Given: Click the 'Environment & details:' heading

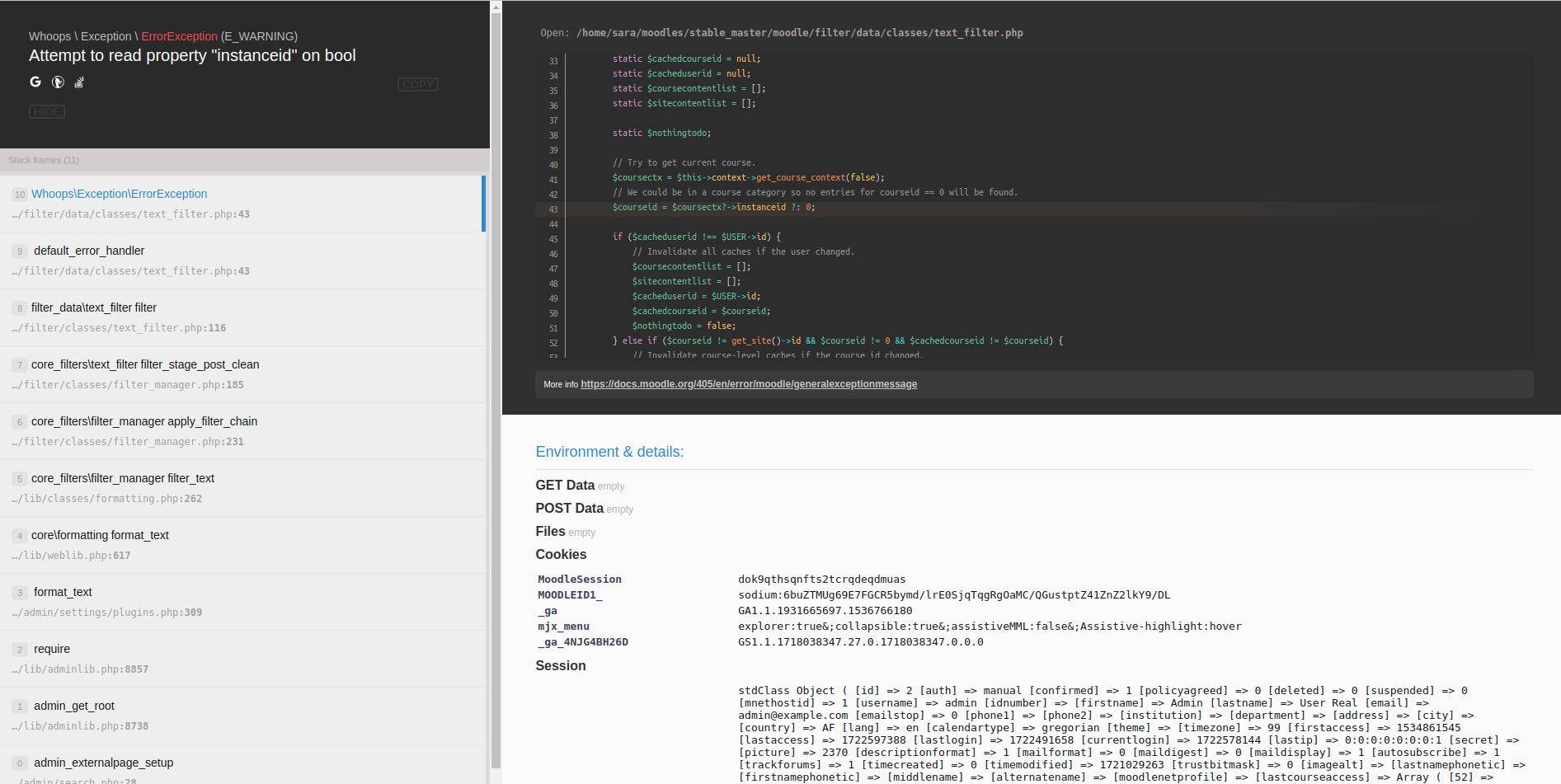Looking at the screenshot, I should (609, 452).
